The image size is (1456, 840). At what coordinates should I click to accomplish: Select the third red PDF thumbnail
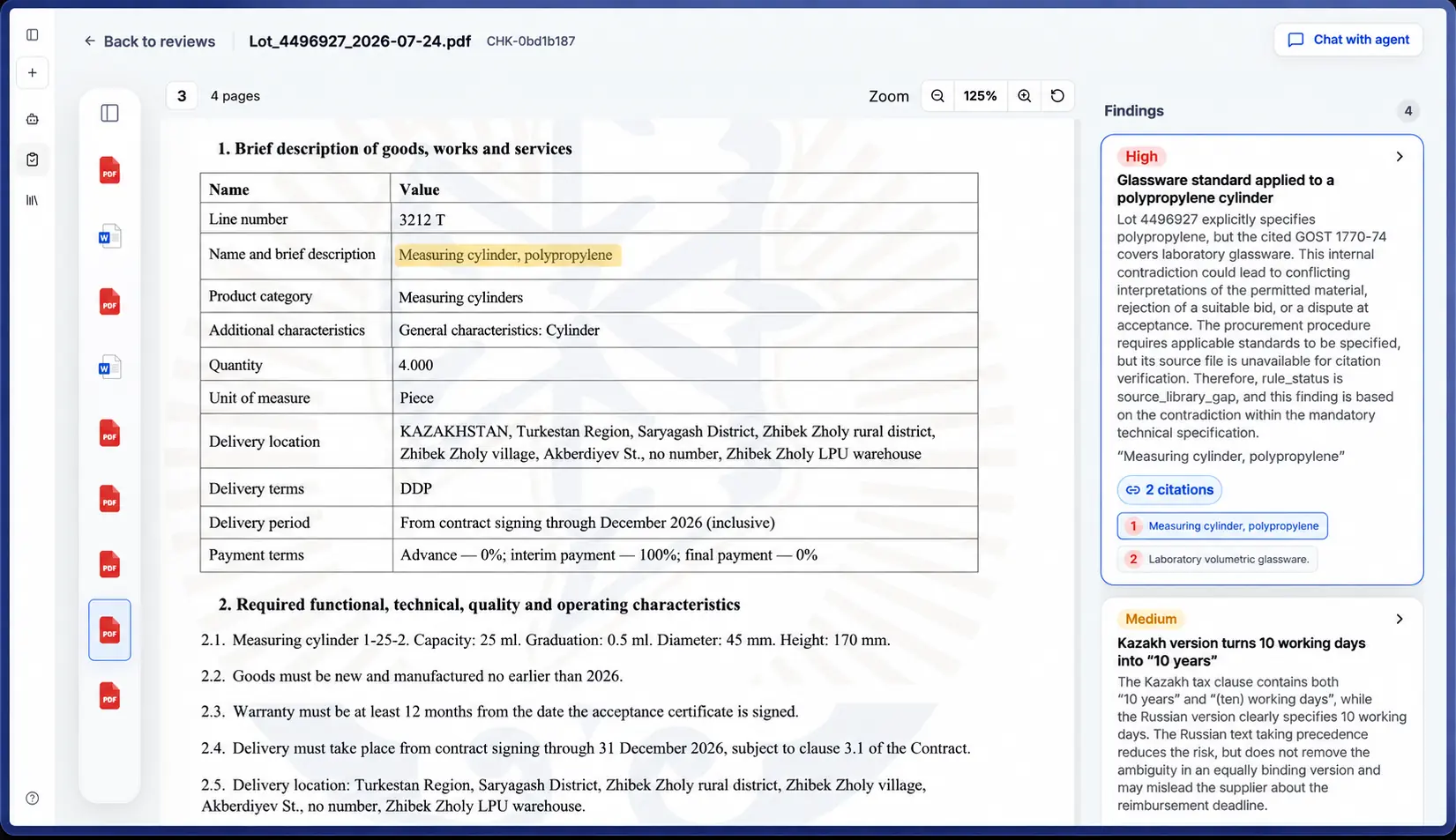click(x=109, y=434)
